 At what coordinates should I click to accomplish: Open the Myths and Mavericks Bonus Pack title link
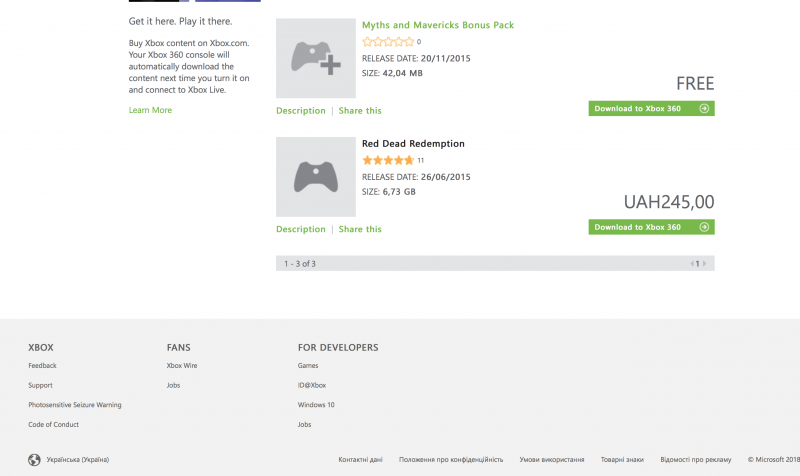438,25
